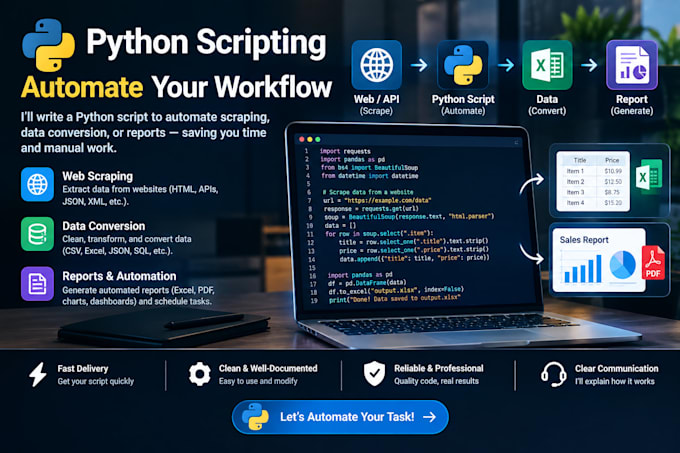Screen dimensions: 680x453
Task: Click the red close dot in code window
Action: click(x=302, y=140)
